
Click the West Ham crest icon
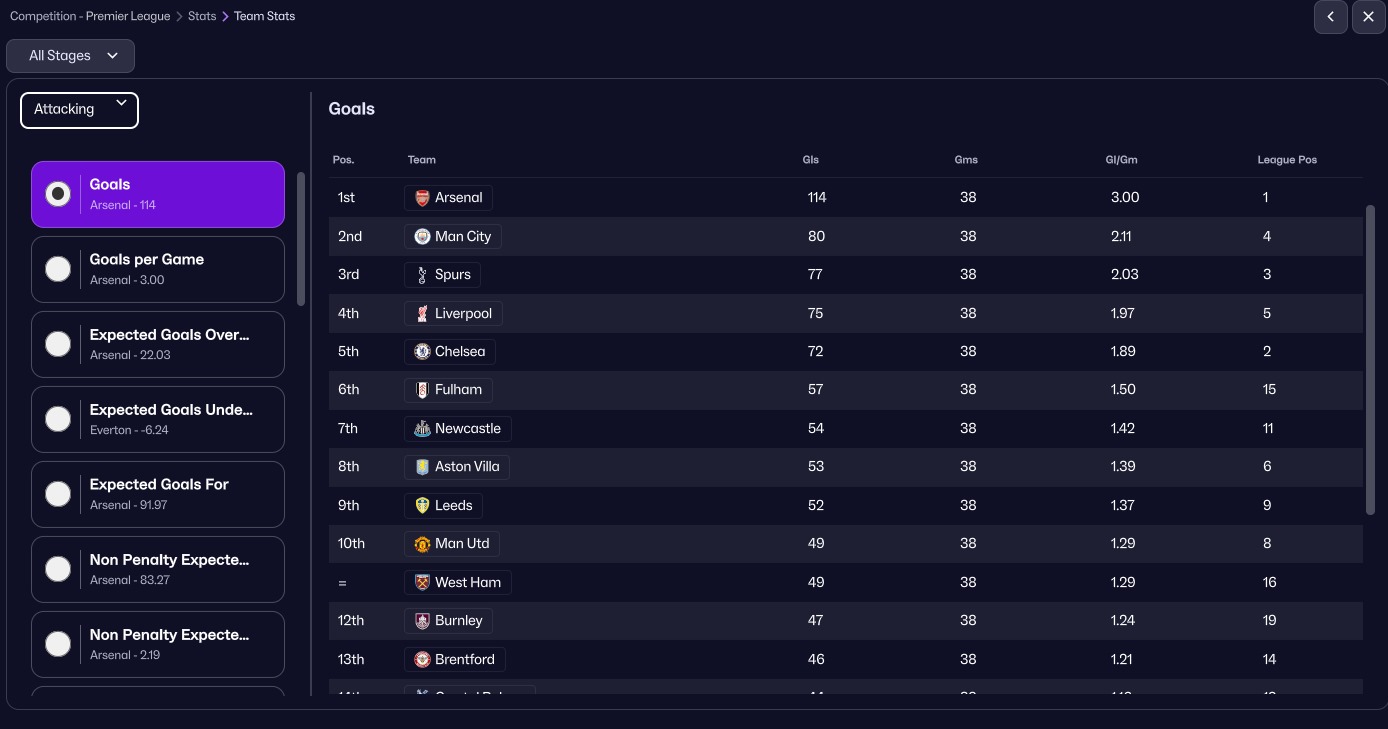coord(422,582)
